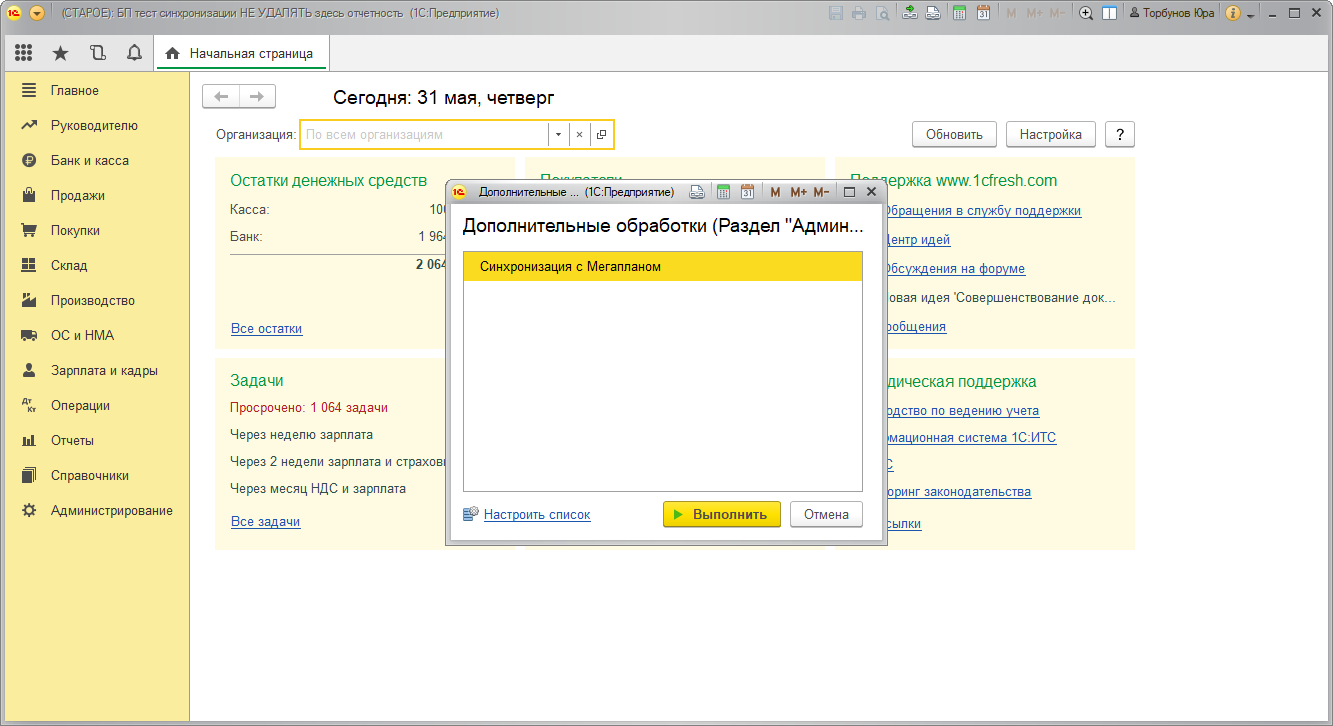Open the Отчеты section
1333x726 pixels.
click(x=72, y=440)
